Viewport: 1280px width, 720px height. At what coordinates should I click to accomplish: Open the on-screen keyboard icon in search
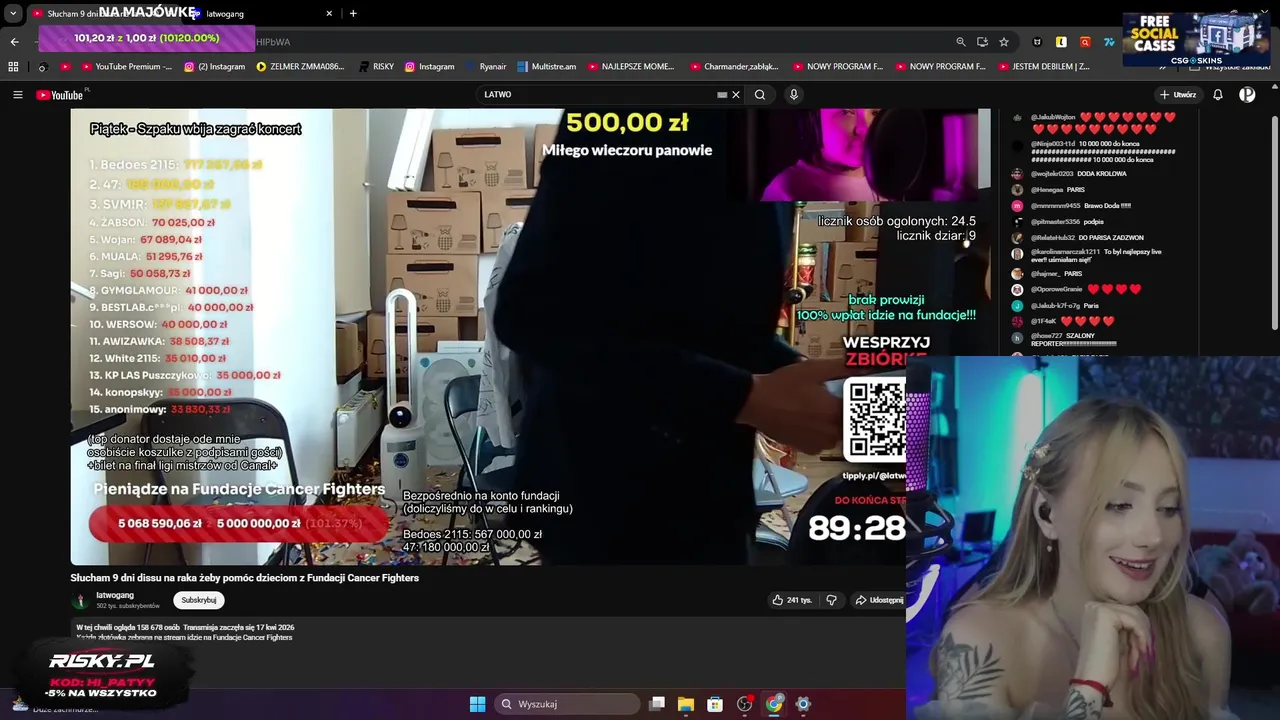pos(722,94)
